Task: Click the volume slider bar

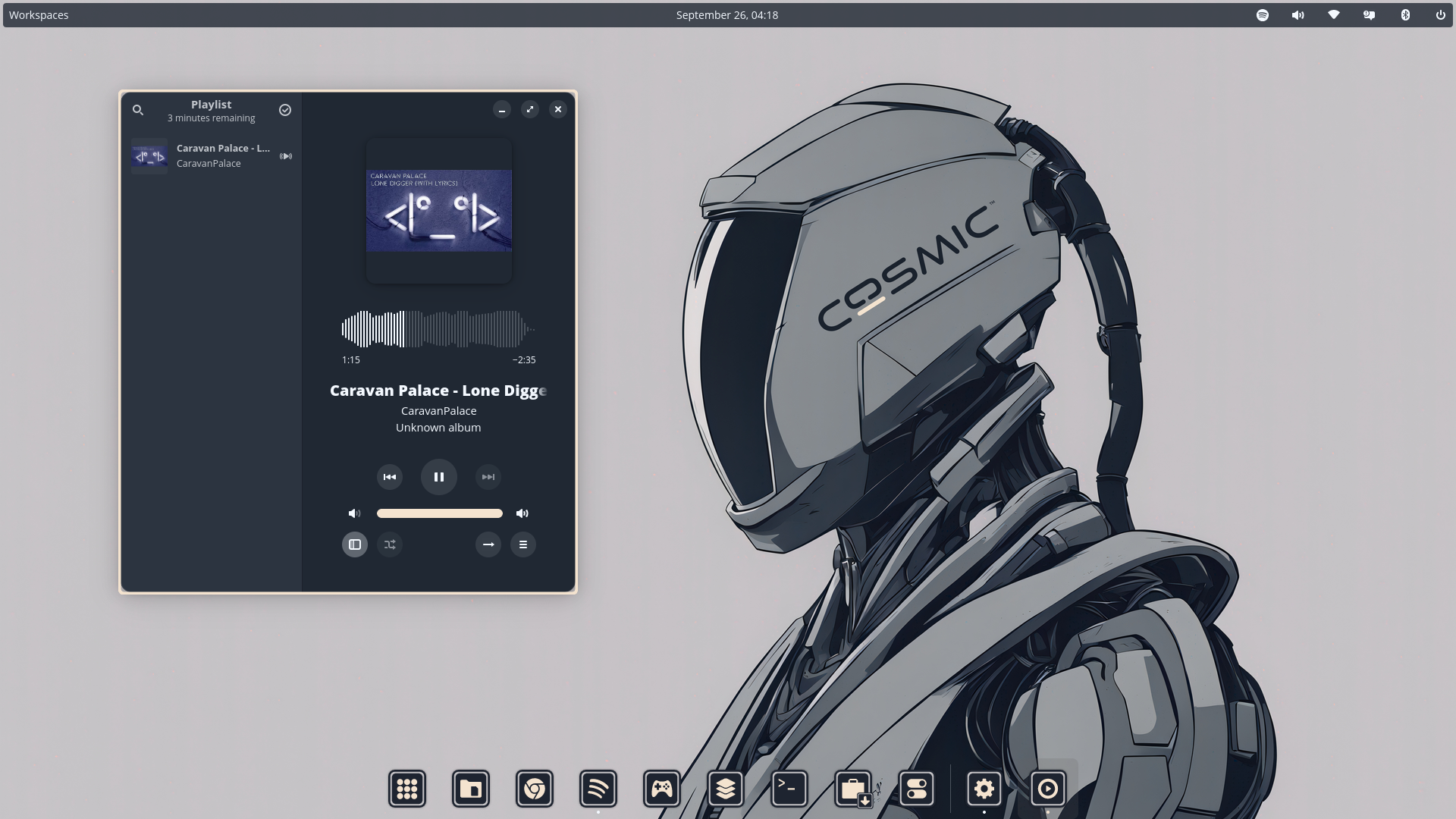Action: [x=439, y=513]
